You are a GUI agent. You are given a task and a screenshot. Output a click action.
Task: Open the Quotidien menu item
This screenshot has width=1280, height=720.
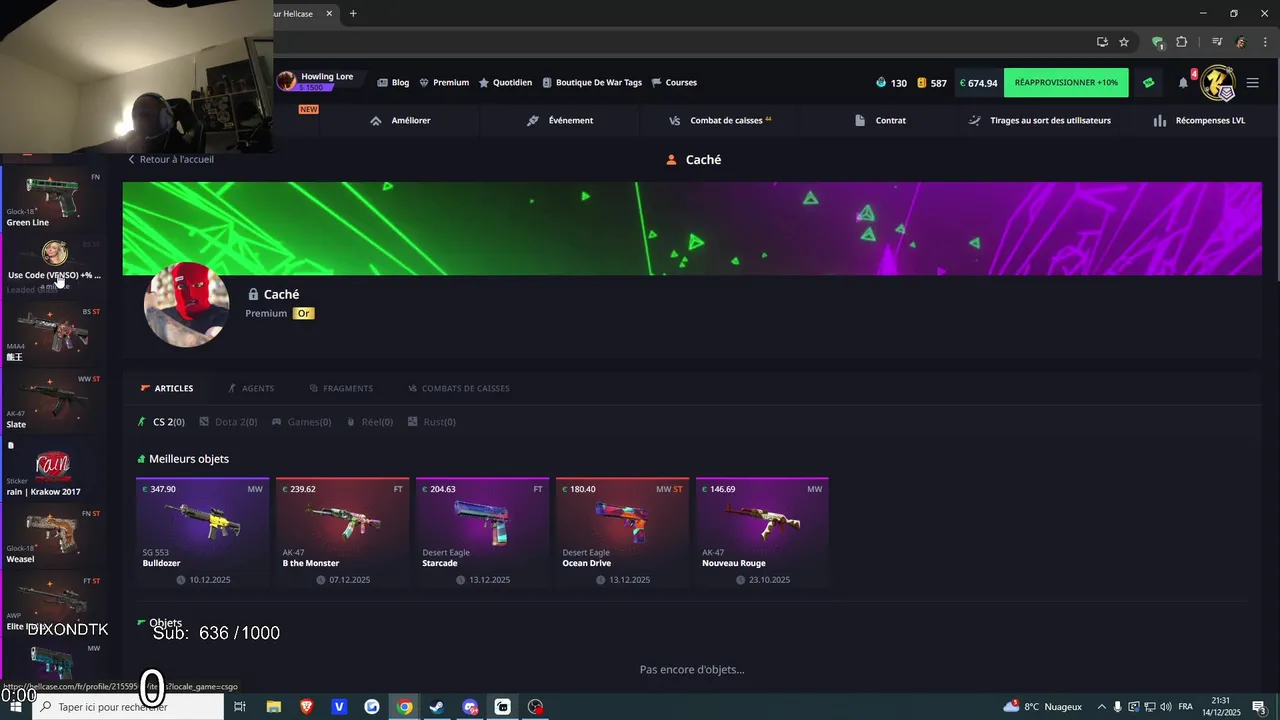(x=505, y=82)
